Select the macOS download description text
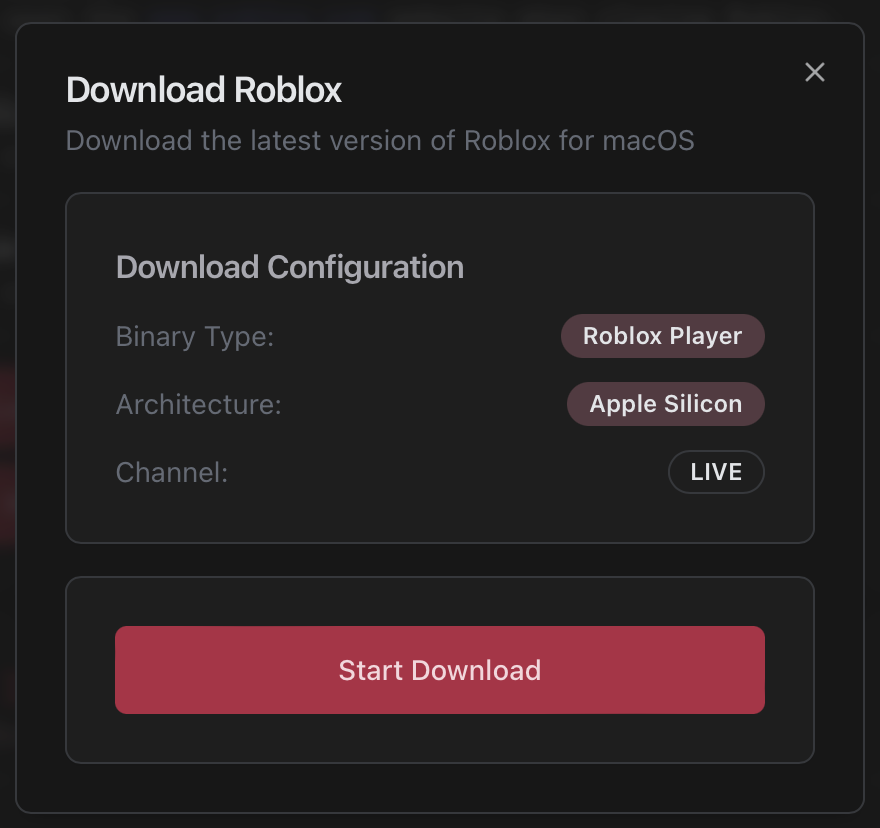The image size is (880, 828). pyautogui.click(x=379, y=140)
